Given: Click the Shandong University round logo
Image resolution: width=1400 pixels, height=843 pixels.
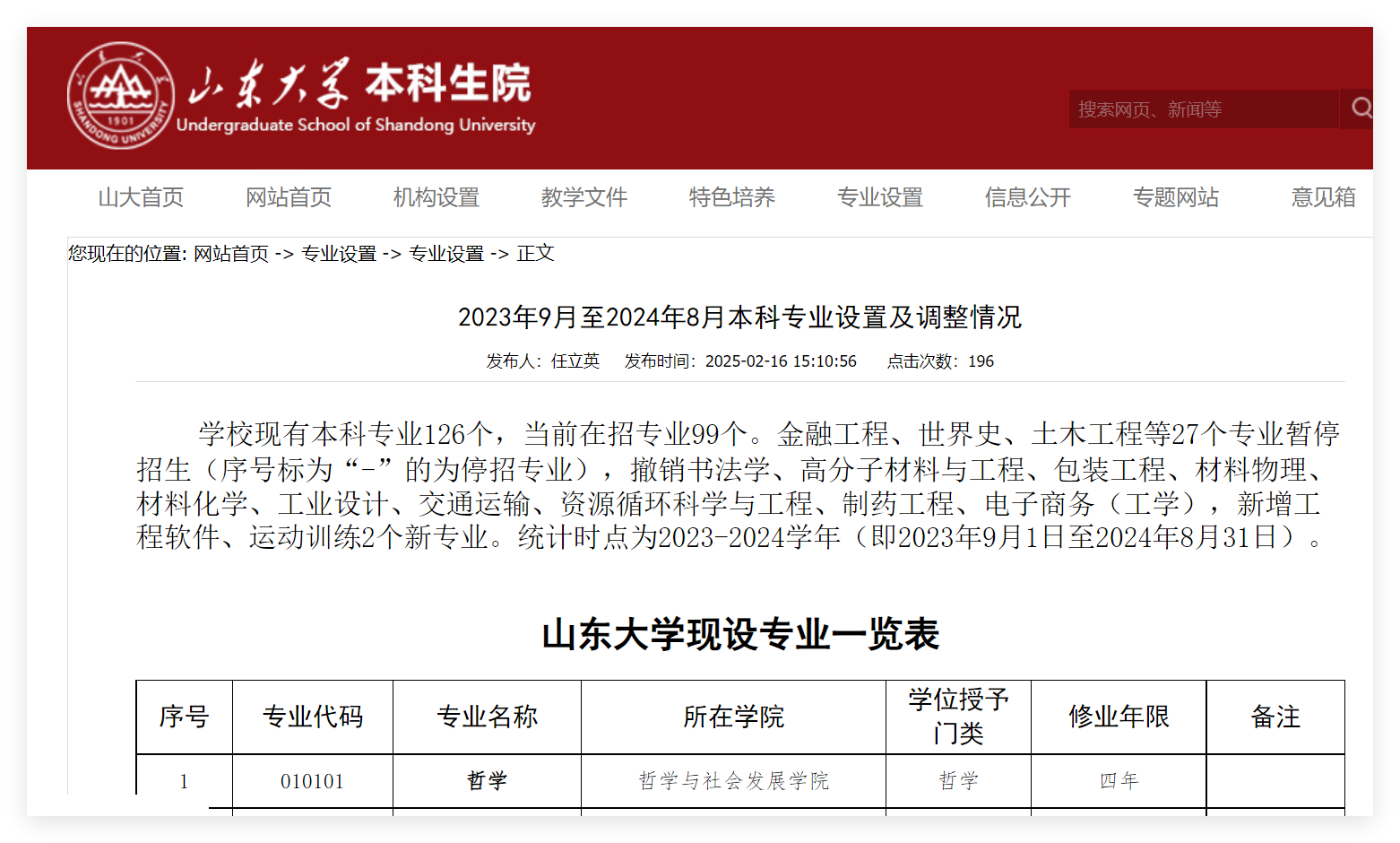Looking at the screenshot, I should pos(121,96).
